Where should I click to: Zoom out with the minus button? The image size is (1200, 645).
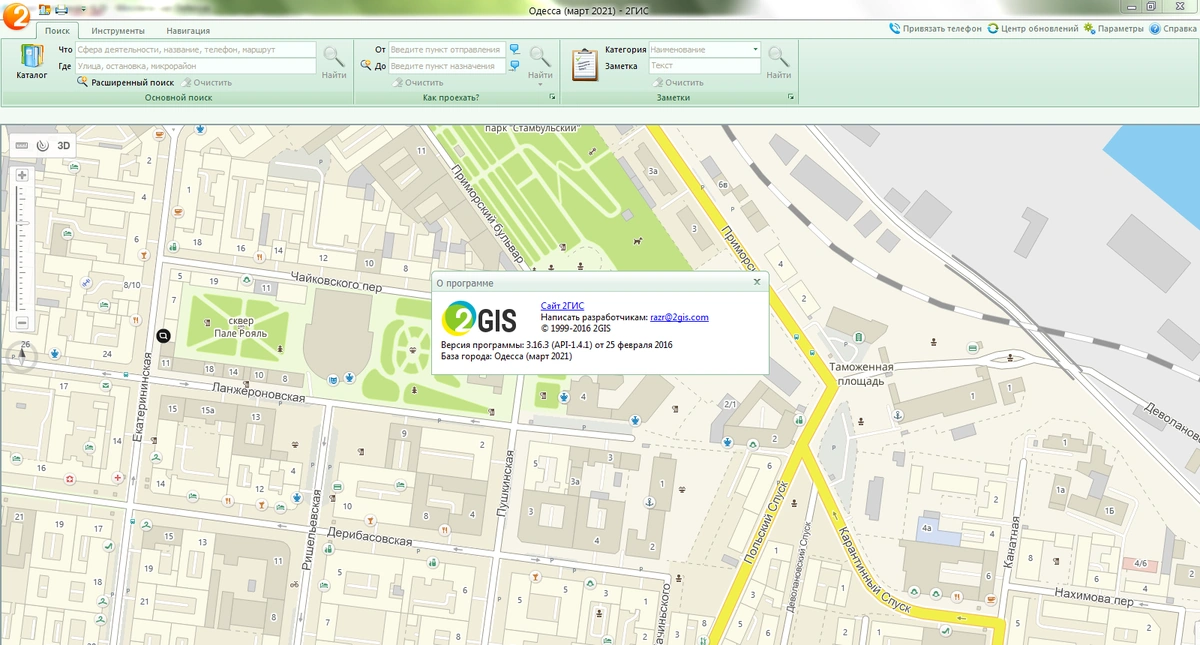tap(22, 323)
